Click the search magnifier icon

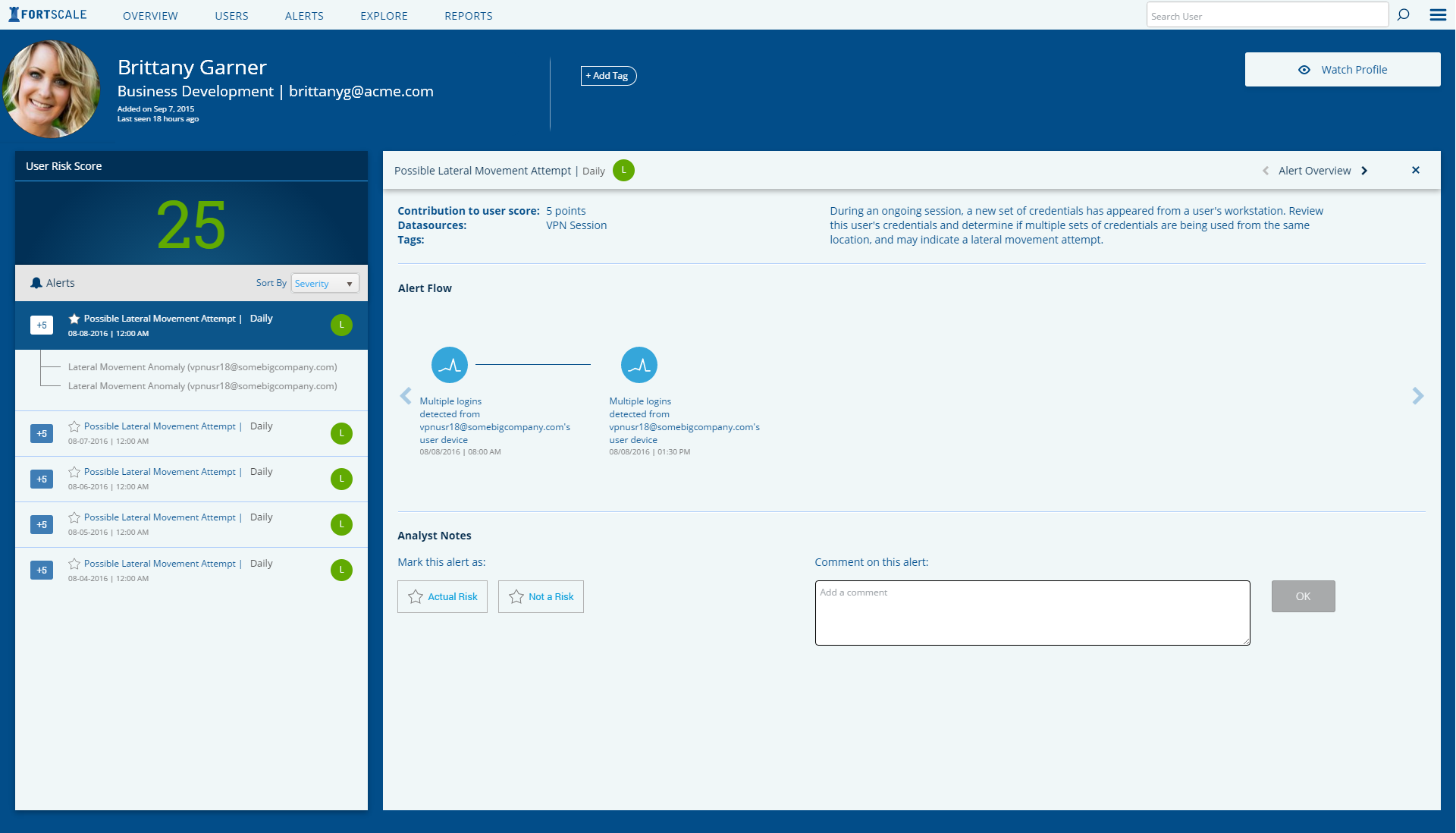point(1404,14)
